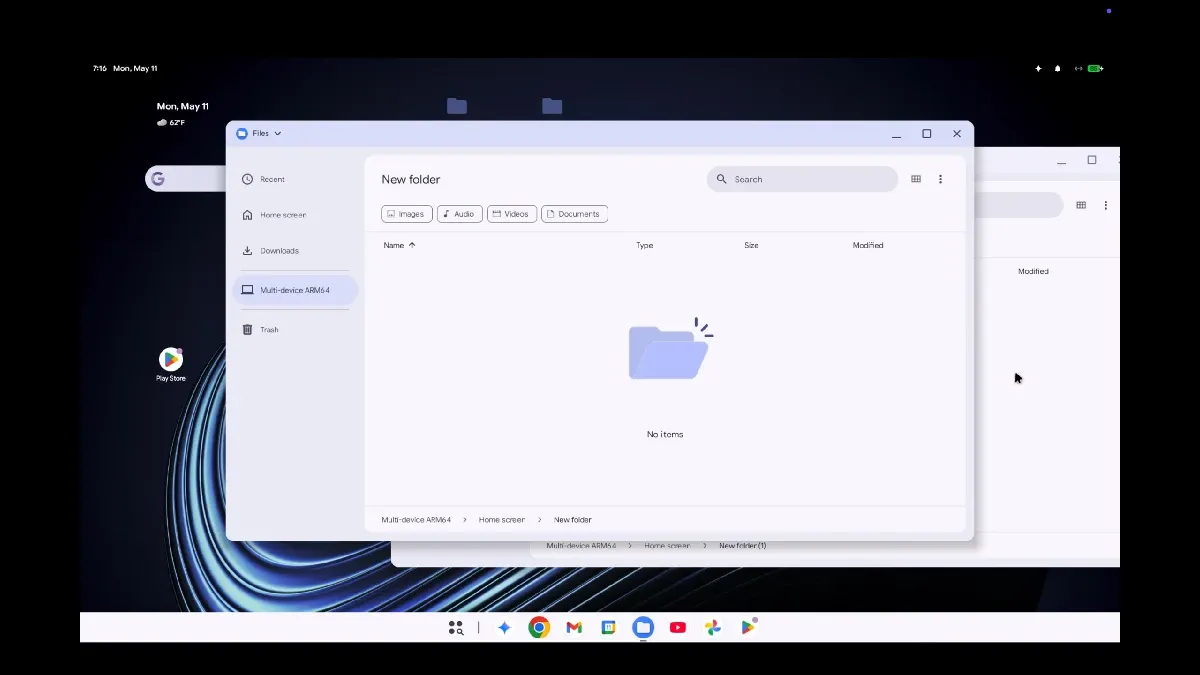1200x675 pixels.
Task: Open Play Store from the taskbar
Action: tap(748, 627)
